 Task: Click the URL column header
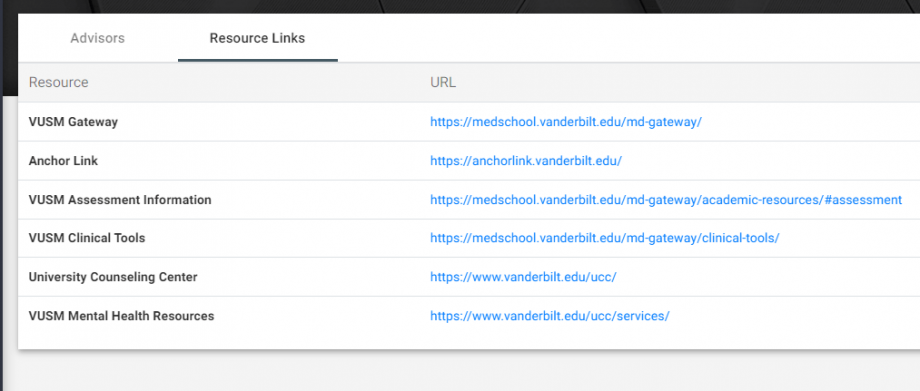coord(443,82)
